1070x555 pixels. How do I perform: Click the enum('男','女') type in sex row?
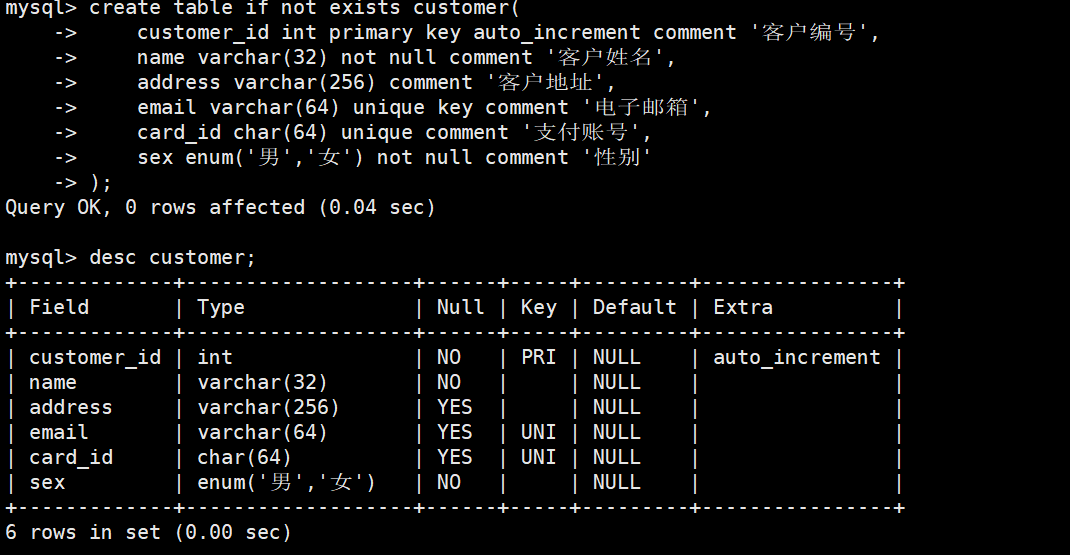287,483
